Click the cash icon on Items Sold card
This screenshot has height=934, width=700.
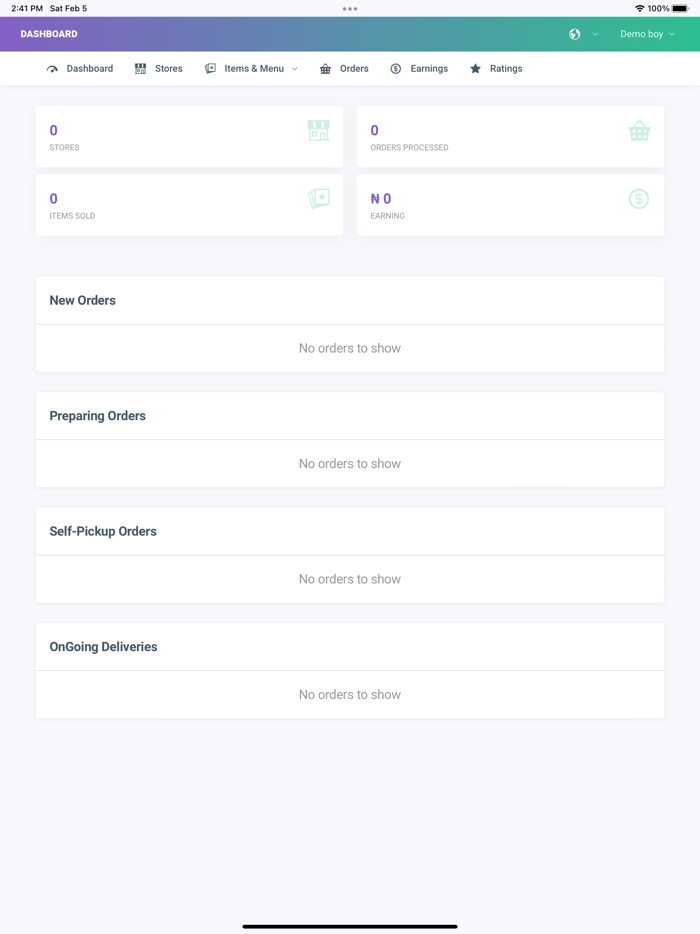click(x=318, y=198)
